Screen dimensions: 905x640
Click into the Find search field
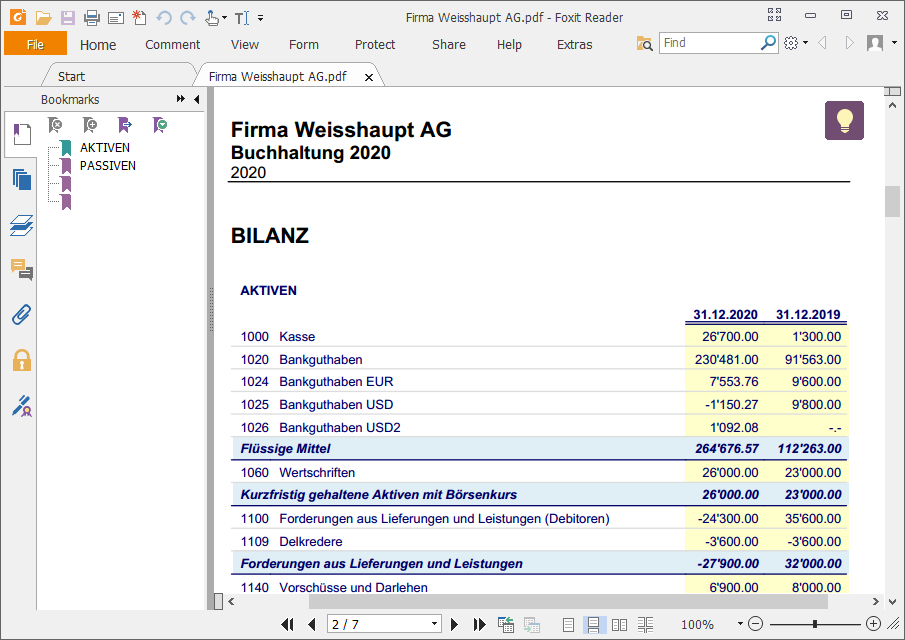710,43
